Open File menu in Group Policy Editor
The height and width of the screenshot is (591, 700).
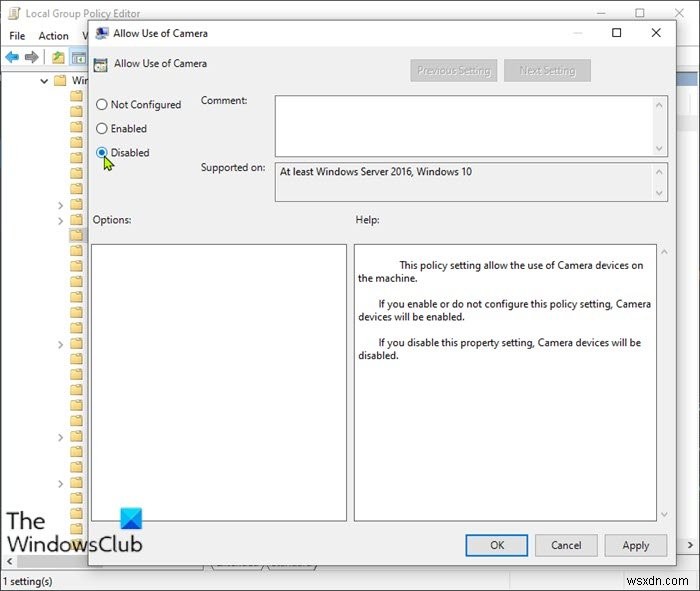coord(17,36)
